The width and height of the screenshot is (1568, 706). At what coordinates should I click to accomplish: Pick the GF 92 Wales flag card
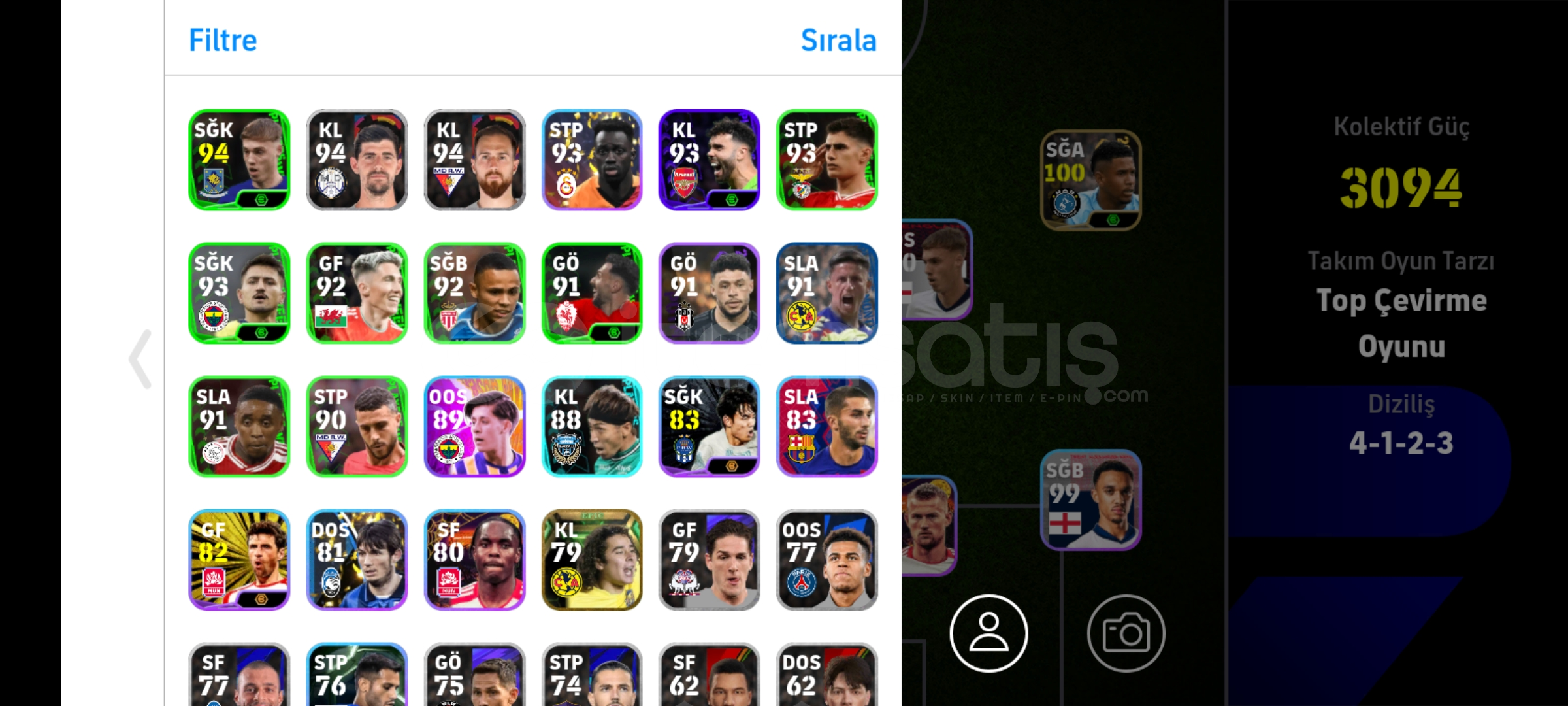(x=357, y=293)
